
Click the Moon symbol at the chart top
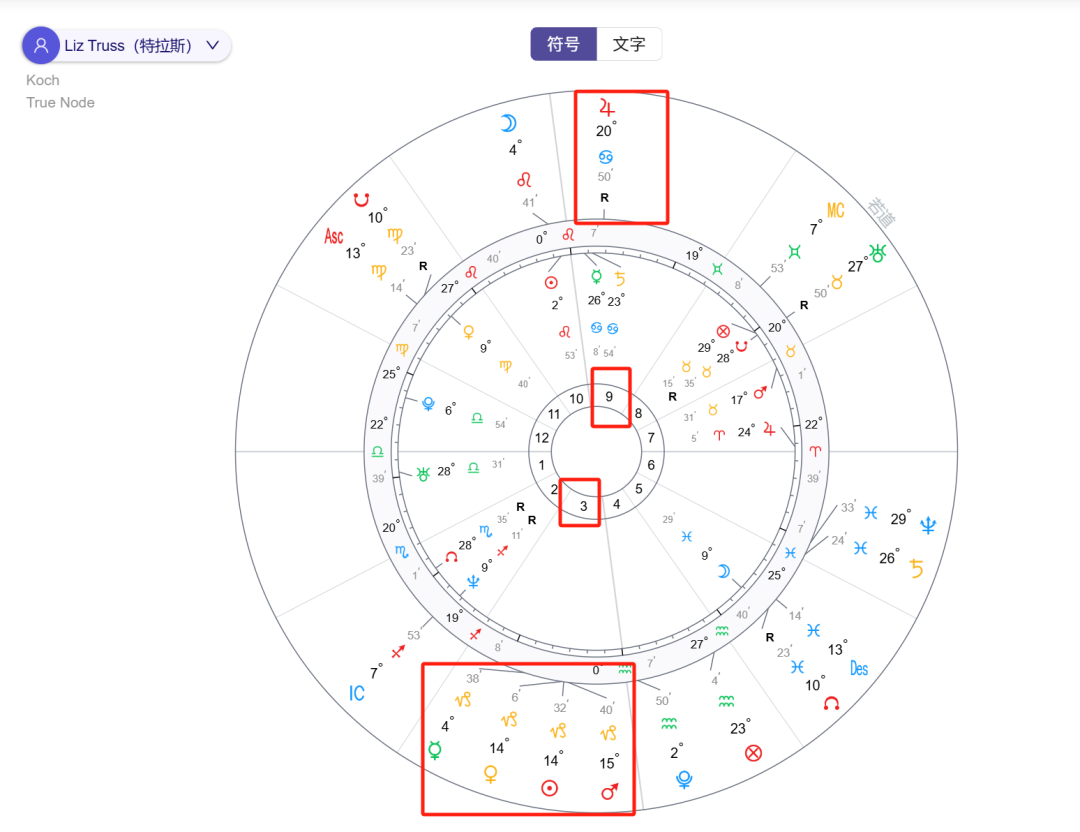tap(510, 123)
